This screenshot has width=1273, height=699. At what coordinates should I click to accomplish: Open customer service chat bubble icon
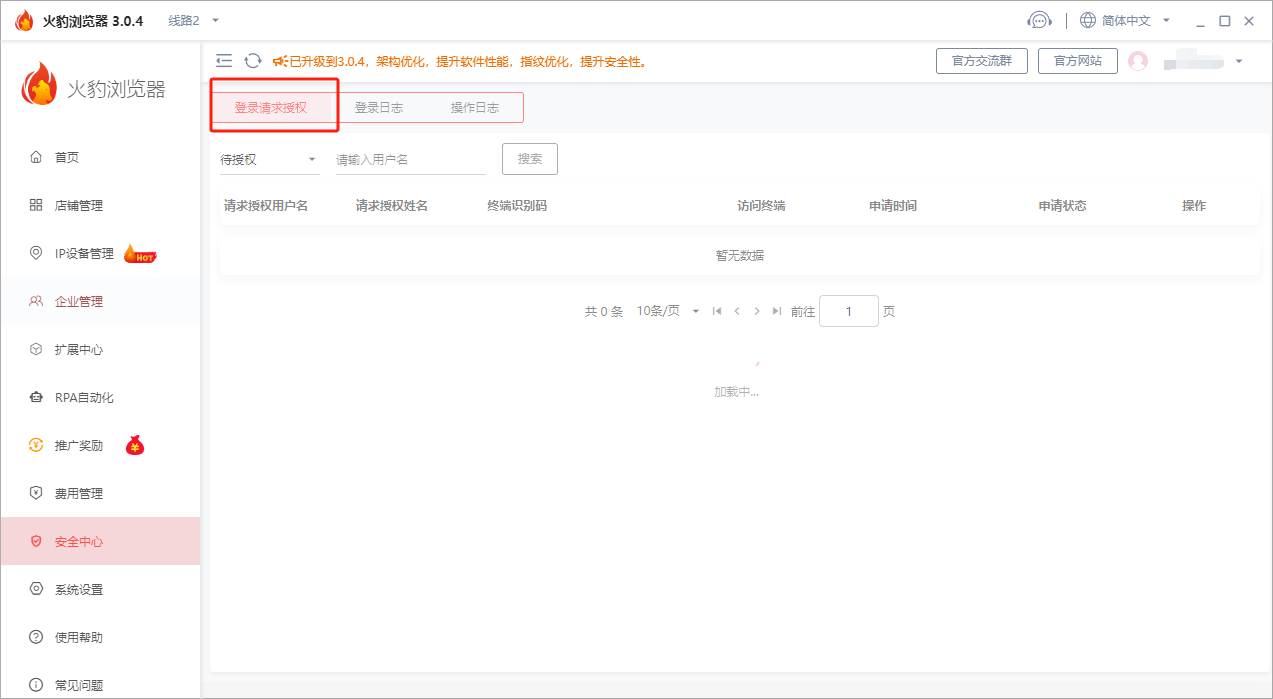(x=1040, y=20)
